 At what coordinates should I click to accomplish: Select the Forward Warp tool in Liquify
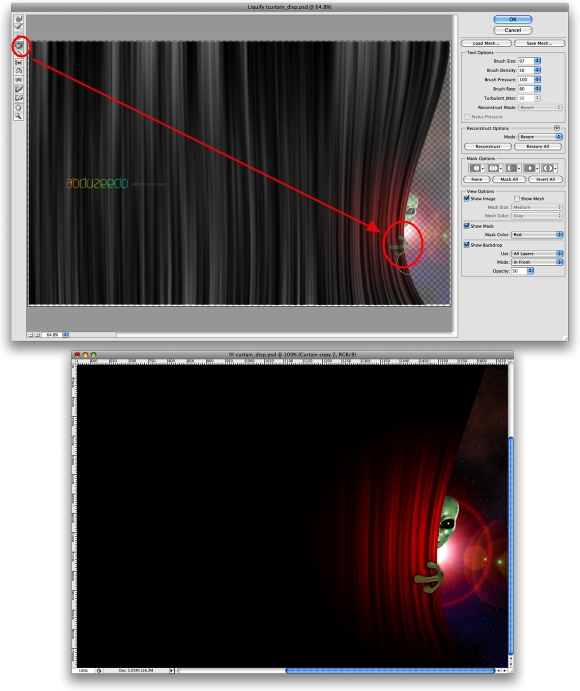pos(19,19)
